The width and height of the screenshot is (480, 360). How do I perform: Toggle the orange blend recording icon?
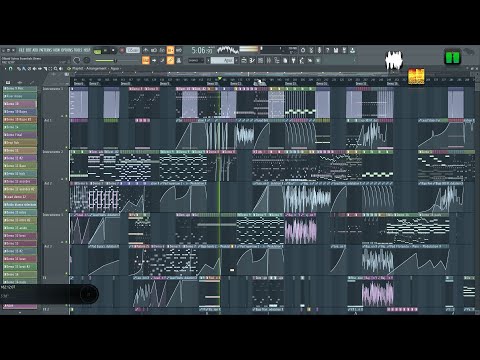pos(170,50)
